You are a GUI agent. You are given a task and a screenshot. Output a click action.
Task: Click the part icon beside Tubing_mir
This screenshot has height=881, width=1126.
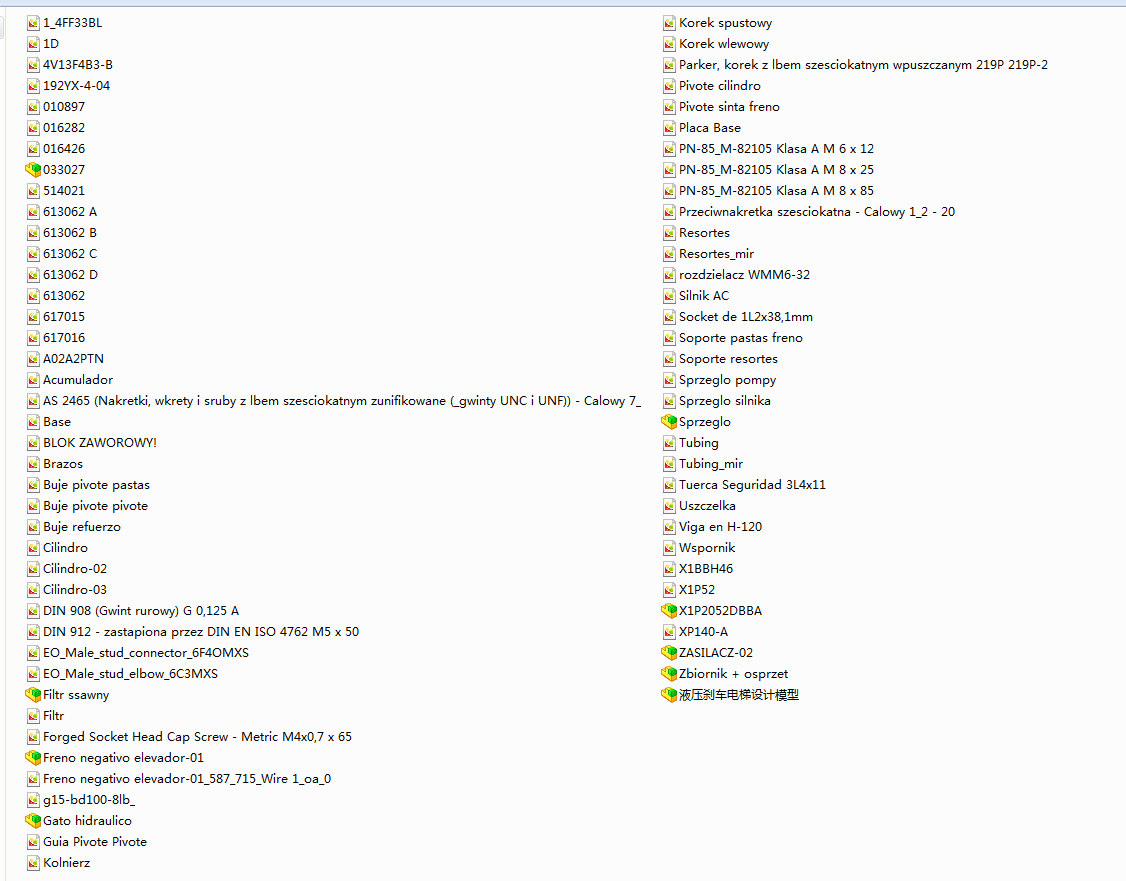point(669,464)
